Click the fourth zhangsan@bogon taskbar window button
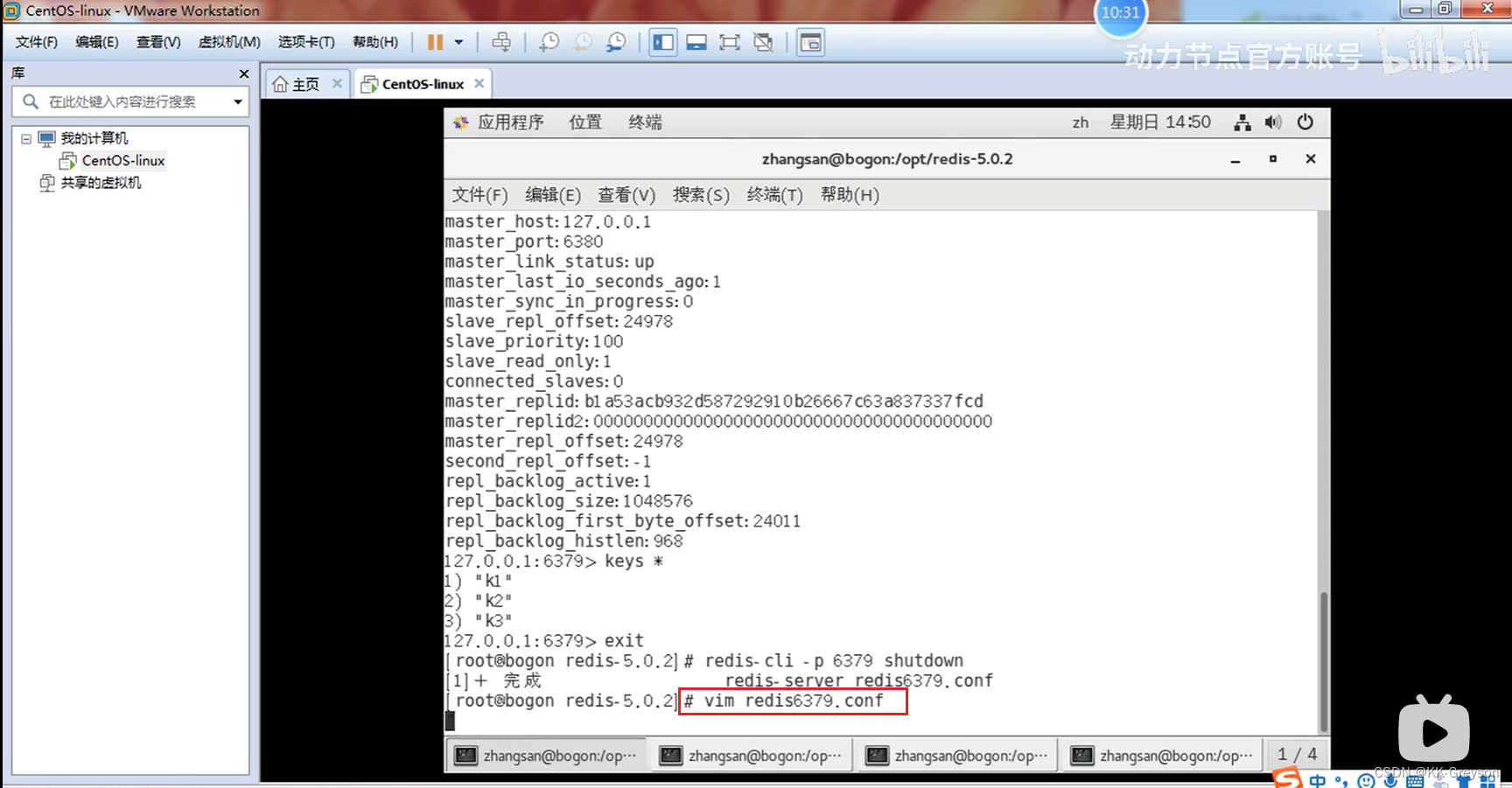Image resolution: width=1512 pixels, height=788 pixels. point(1164,756)
